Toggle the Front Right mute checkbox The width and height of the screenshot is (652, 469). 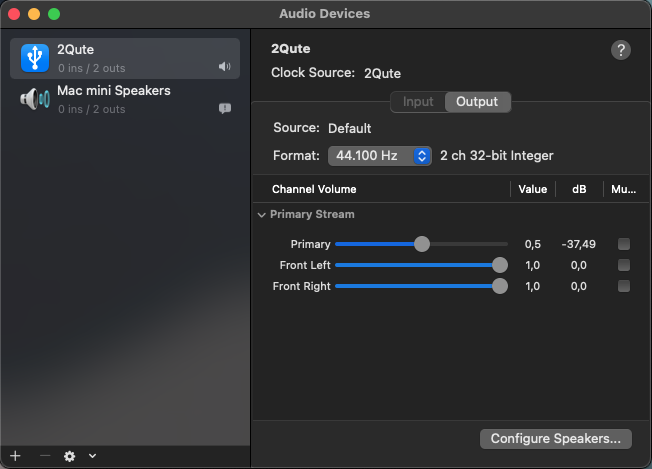[624, 286]
